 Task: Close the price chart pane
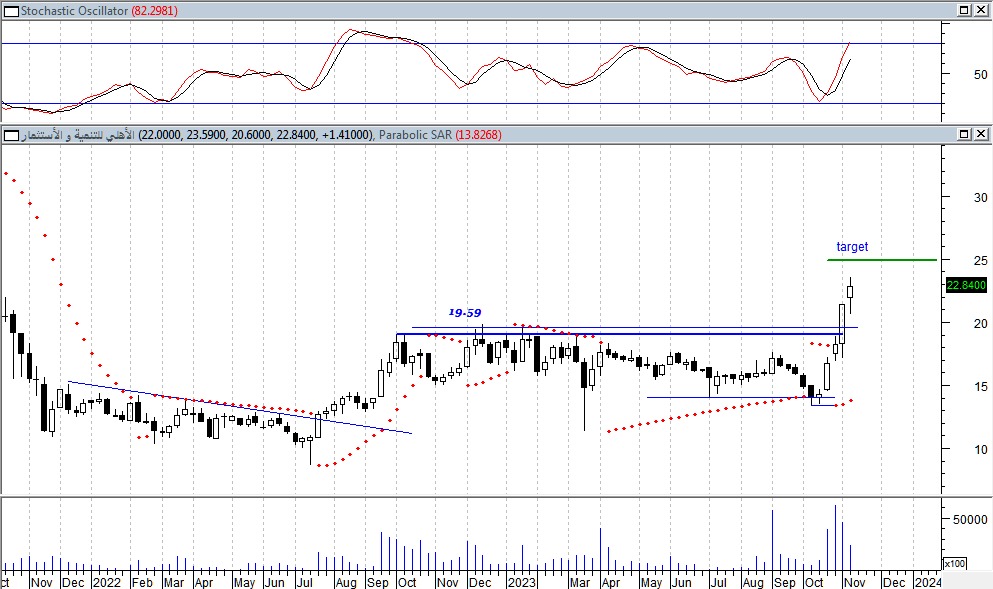[982, 135]
